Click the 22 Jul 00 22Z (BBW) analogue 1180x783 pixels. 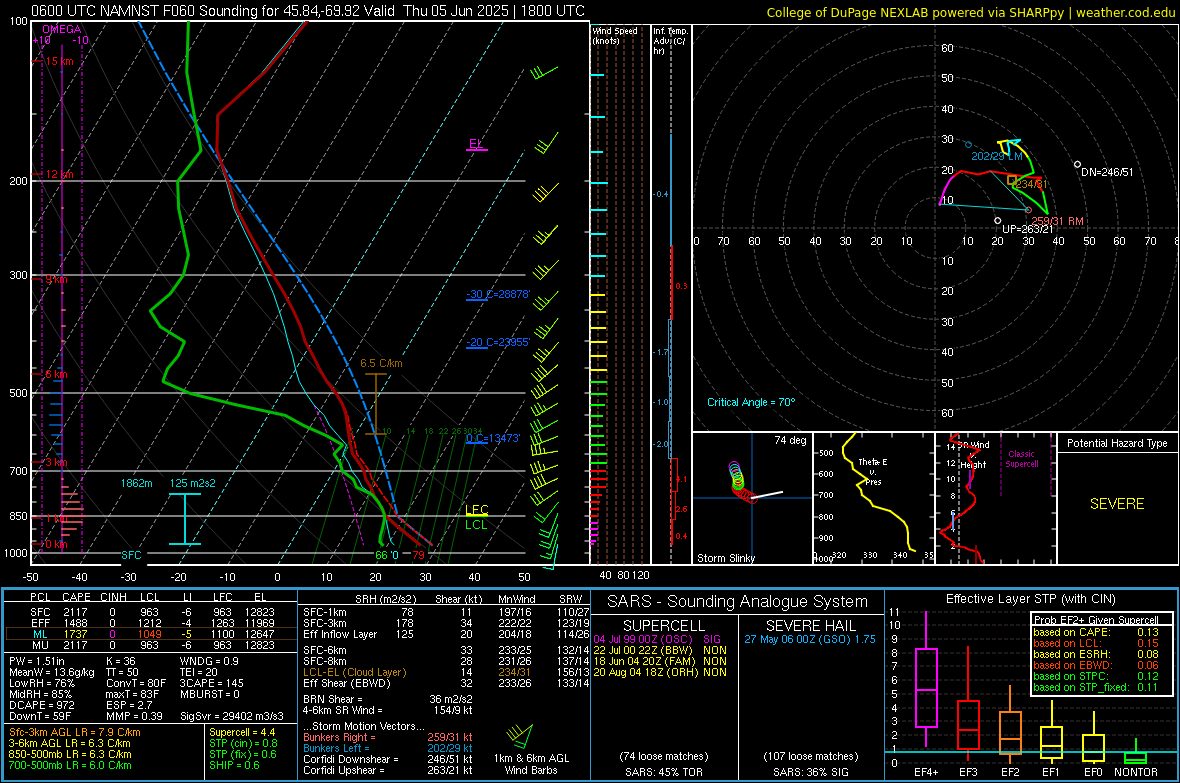[660, 650]
